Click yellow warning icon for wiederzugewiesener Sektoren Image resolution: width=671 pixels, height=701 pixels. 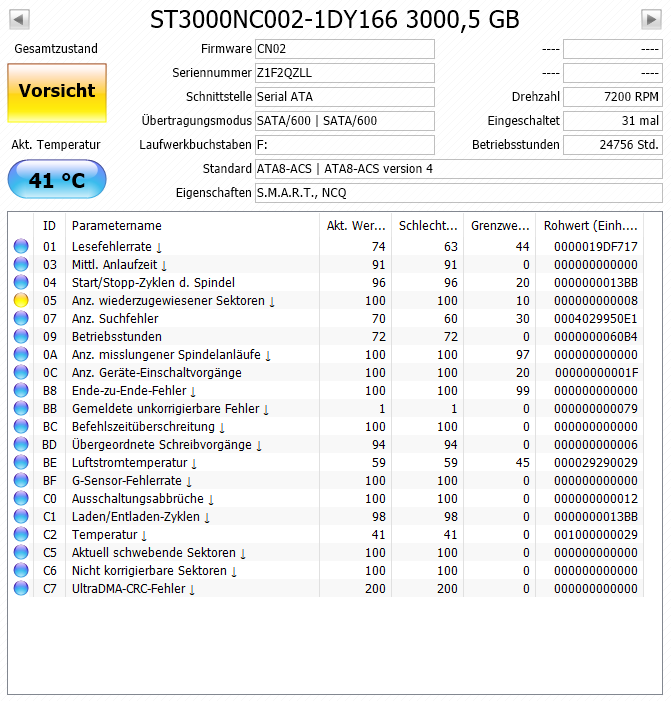21,300
